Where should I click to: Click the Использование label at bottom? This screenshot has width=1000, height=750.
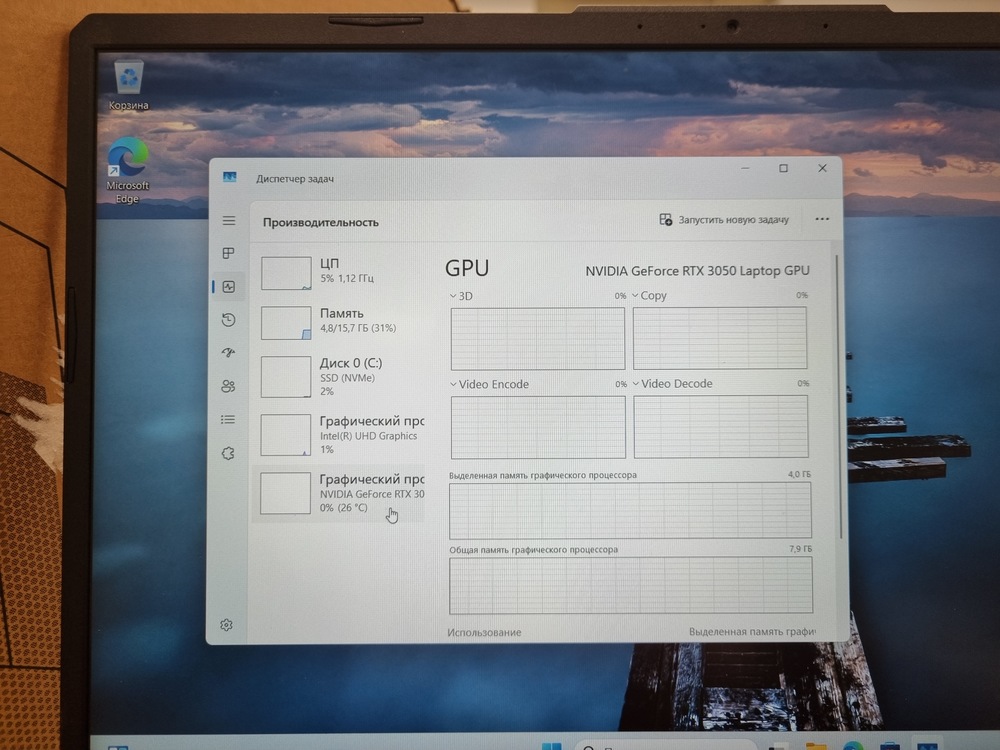tap(484, 632)
